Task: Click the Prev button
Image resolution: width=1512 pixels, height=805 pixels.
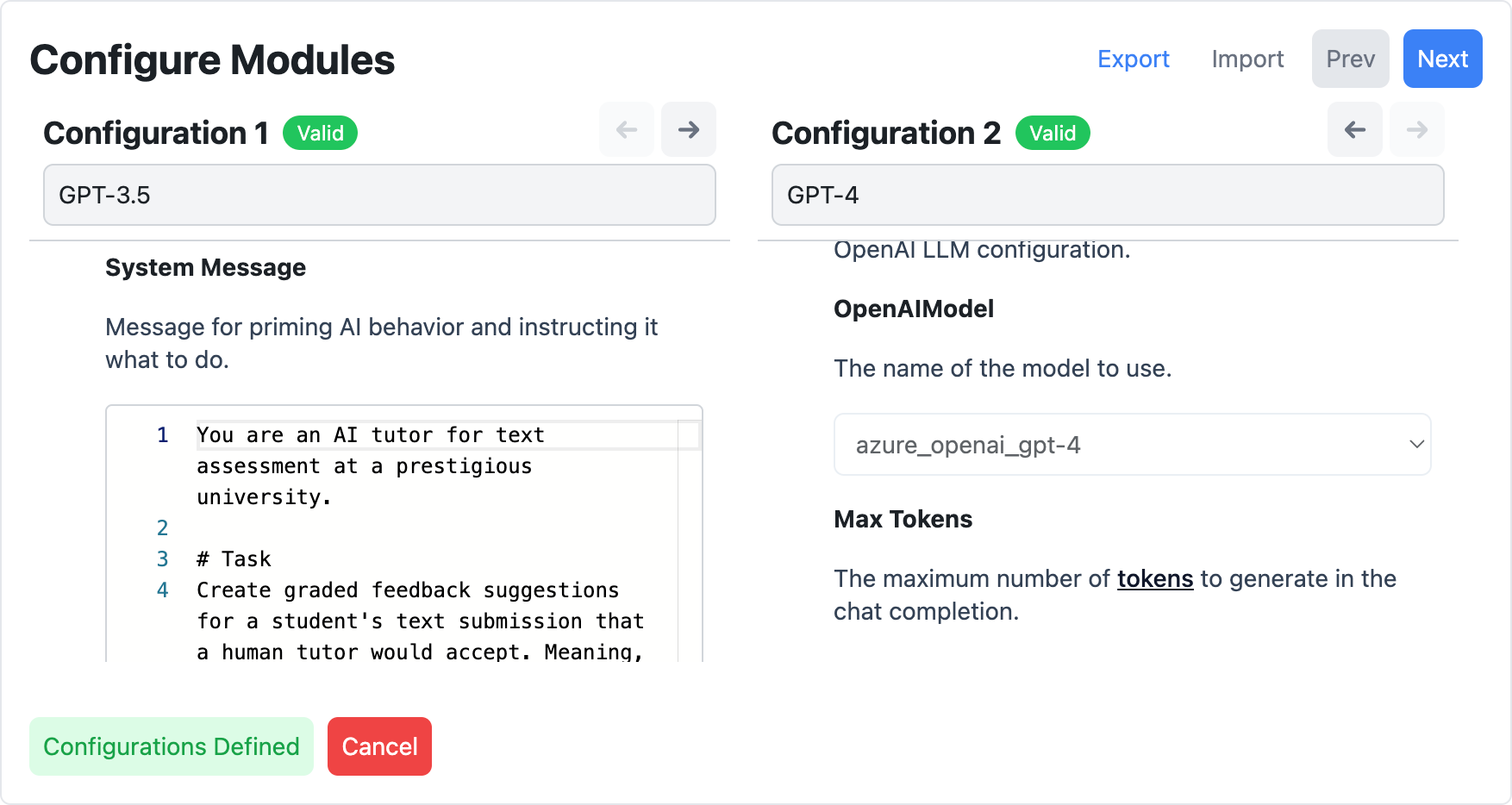Action: pos(1351,59)
